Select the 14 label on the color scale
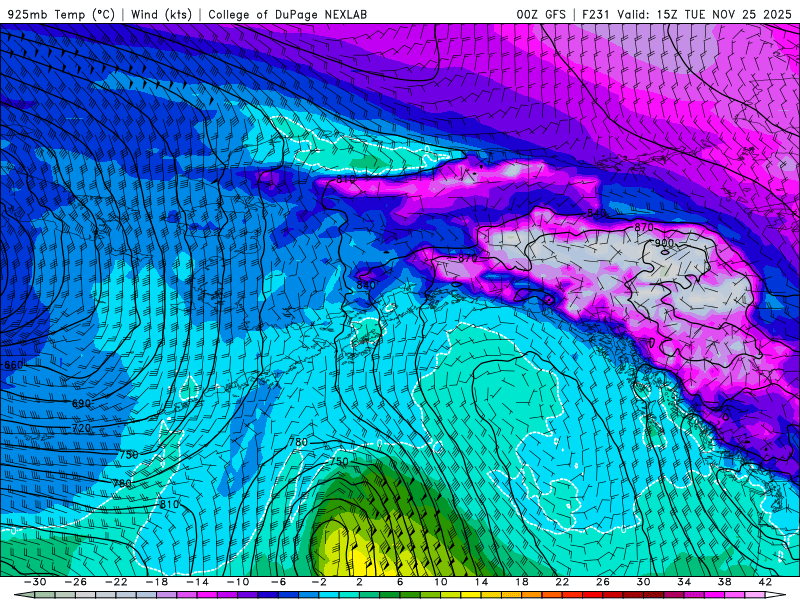The width and height of the screenshot is (800, 600). 481,582
